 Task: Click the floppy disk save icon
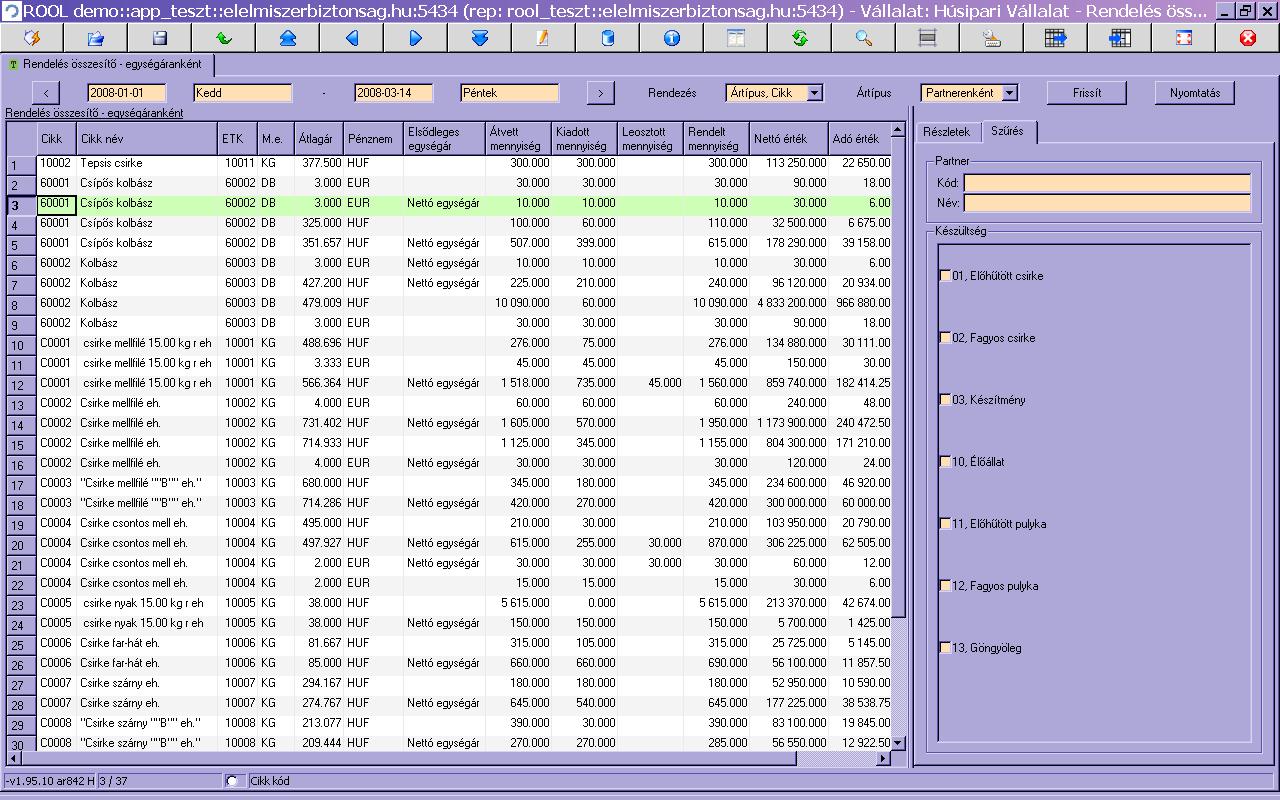click(x=159, y=38)
